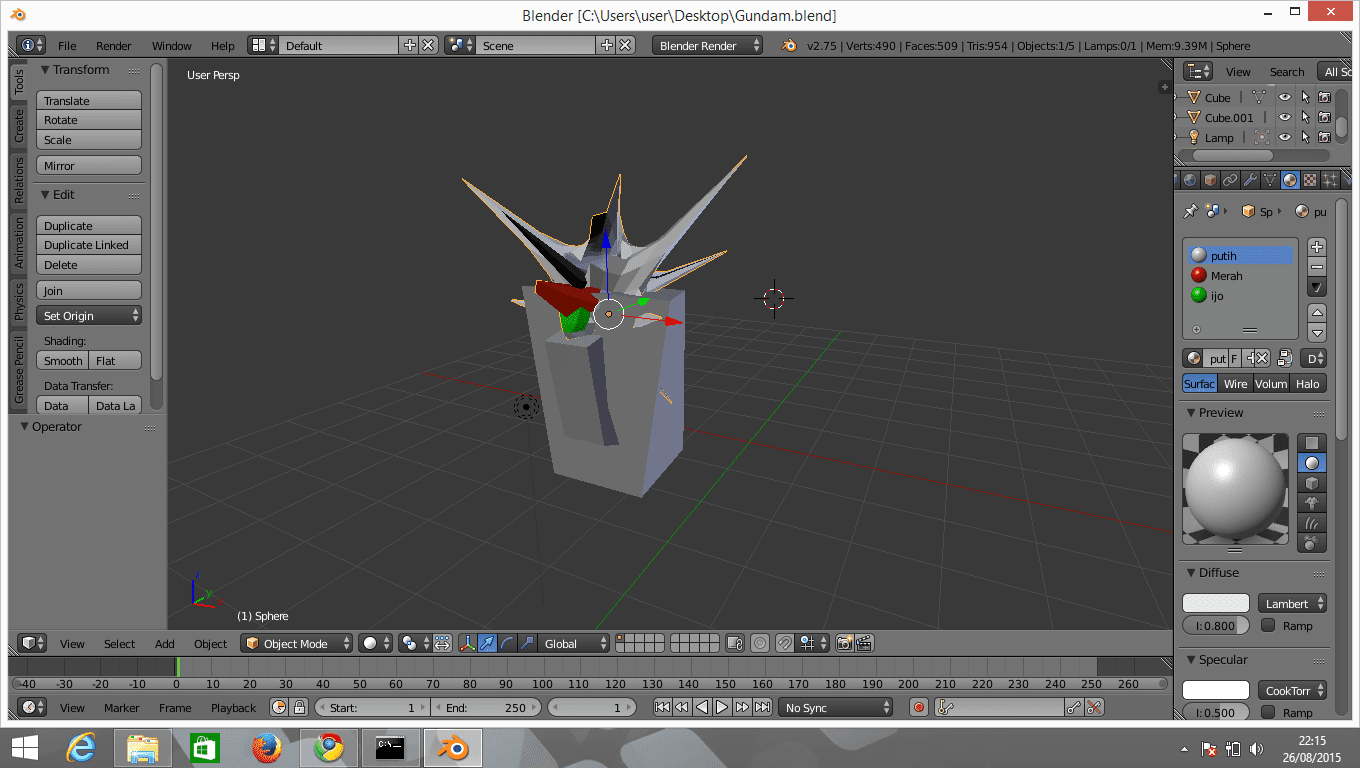Open the Set Origin dropdown
Image resolution: width=1360 pixels, height=768 pixels.
[89, 316]
